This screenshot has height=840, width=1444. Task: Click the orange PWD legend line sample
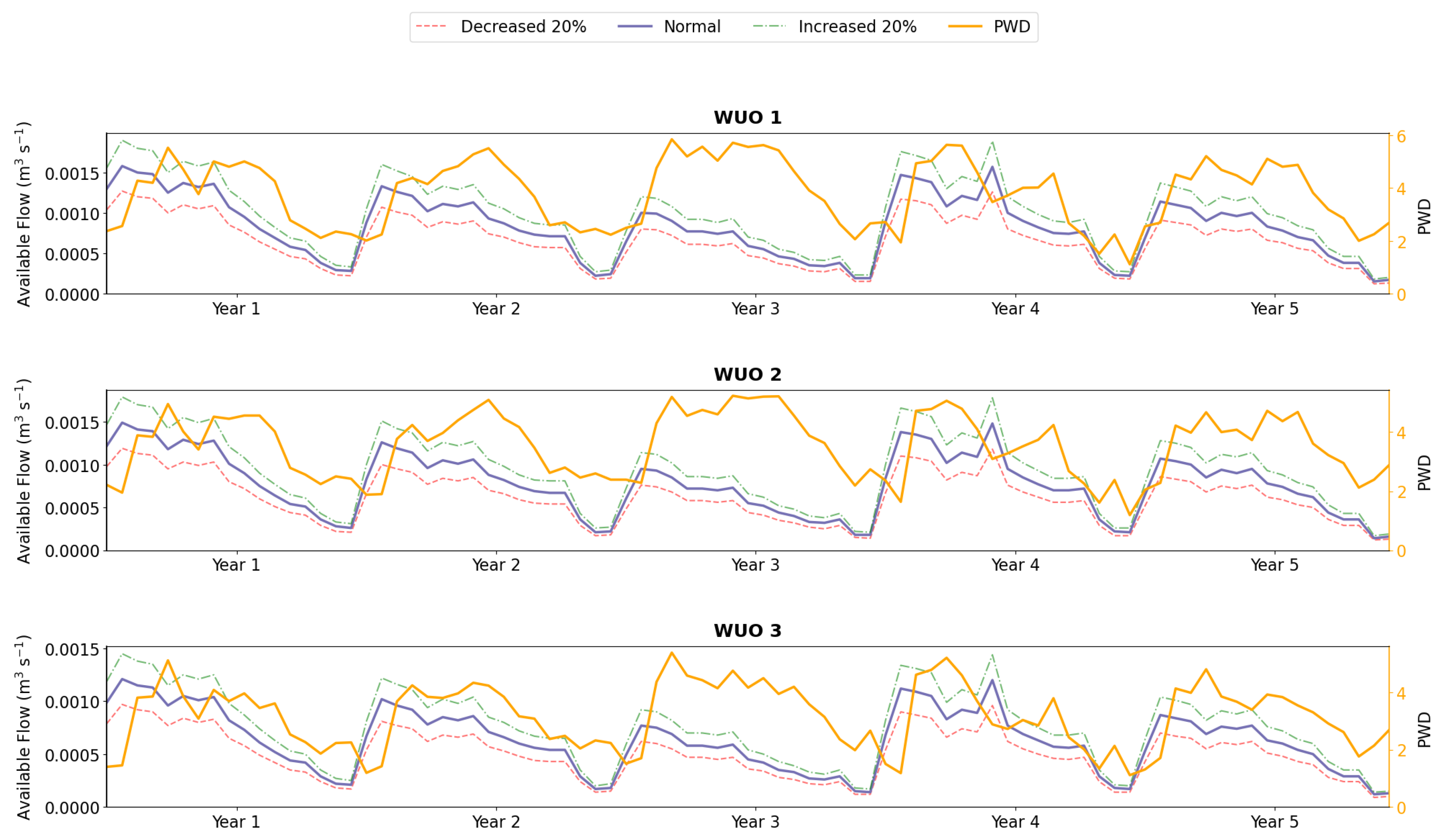965,27
